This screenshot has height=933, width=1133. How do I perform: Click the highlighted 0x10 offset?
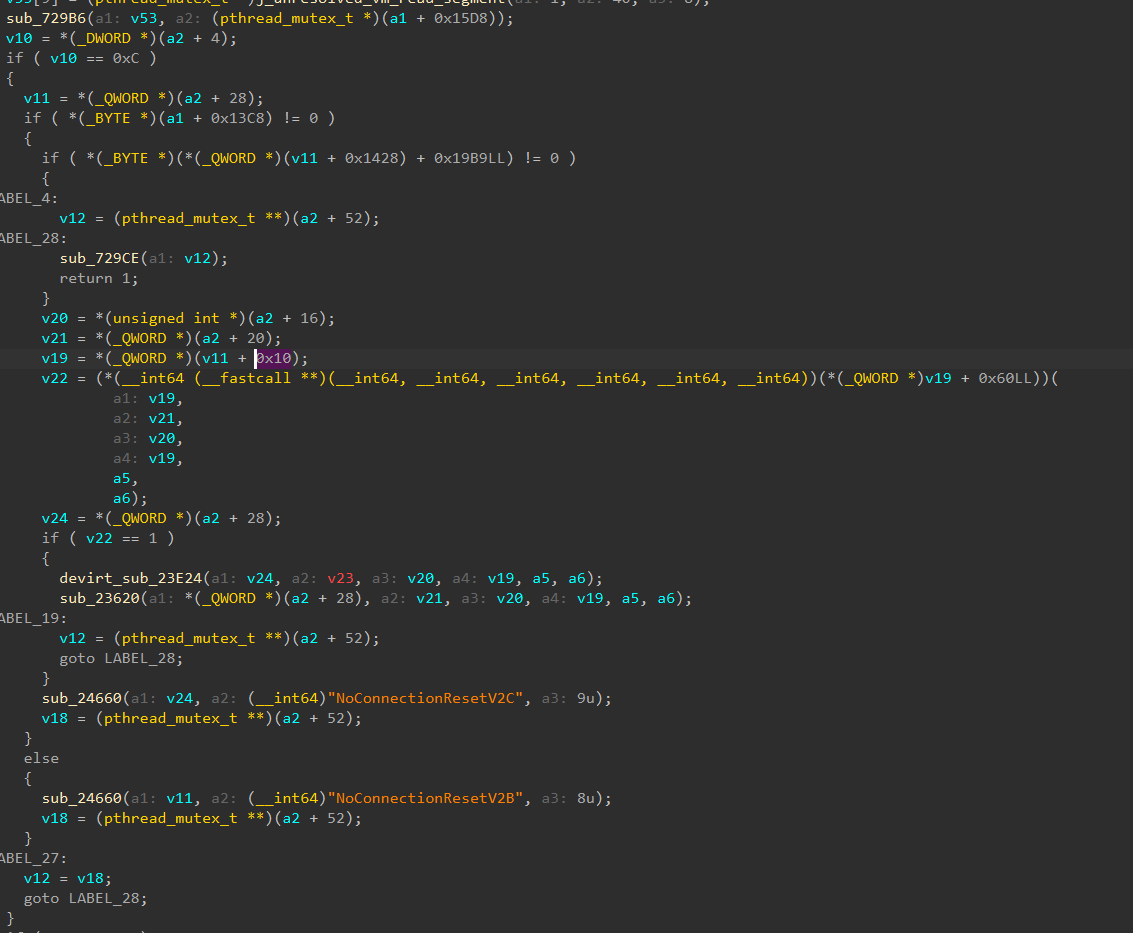274,358
